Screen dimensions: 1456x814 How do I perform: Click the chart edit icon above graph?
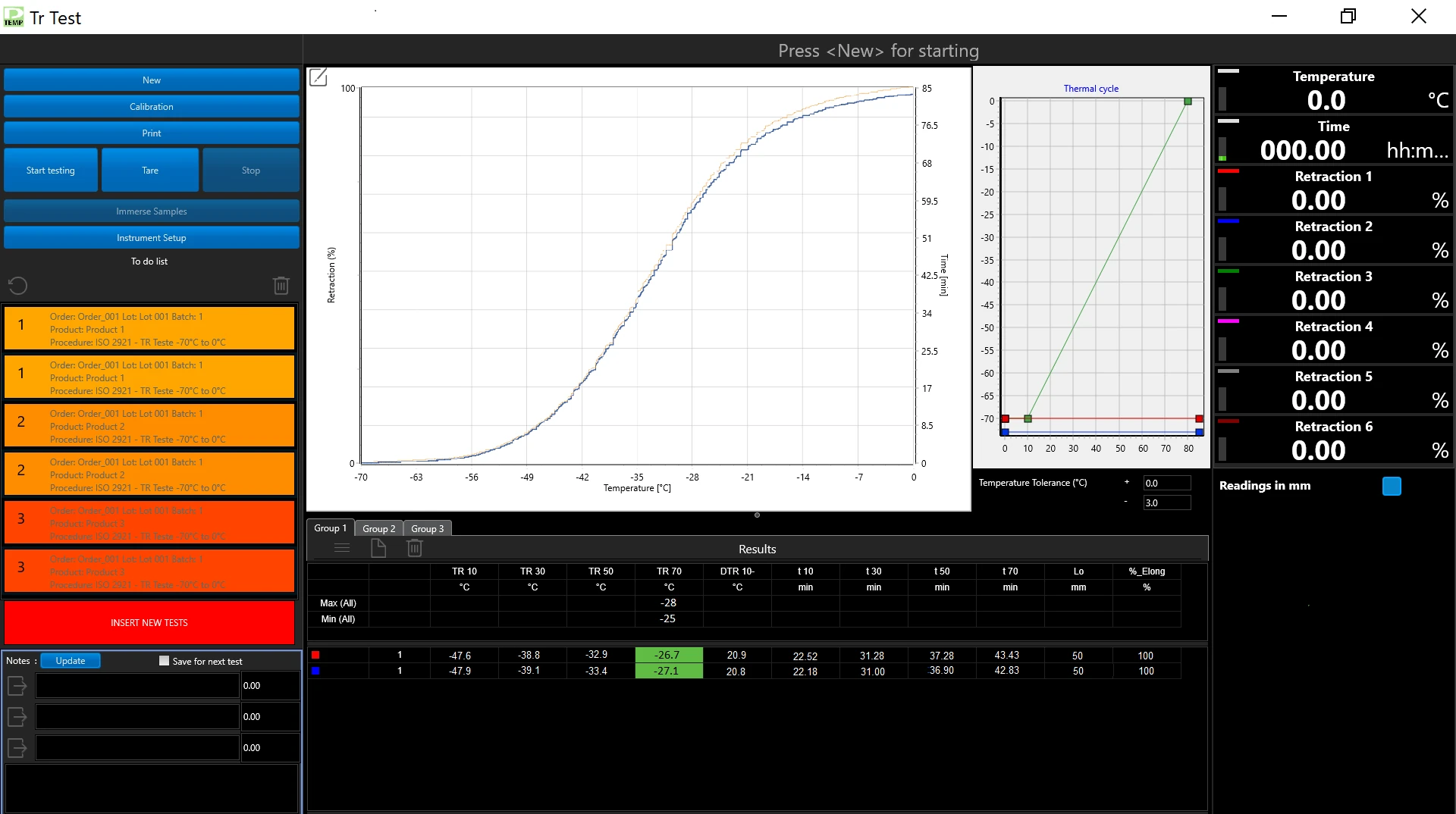point(318,77)
